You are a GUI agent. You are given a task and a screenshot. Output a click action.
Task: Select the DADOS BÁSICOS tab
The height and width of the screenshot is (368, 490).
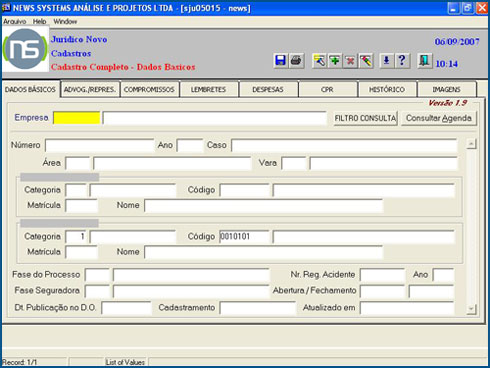[30, 89]
